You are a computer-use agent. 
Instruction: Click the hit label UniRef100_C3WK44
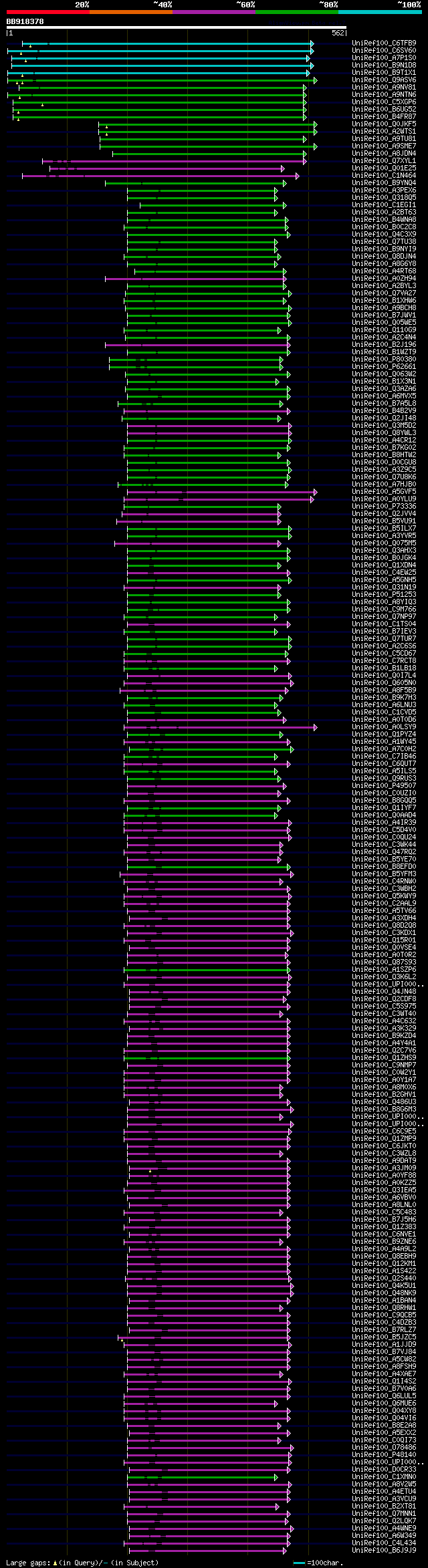point(384,845)
